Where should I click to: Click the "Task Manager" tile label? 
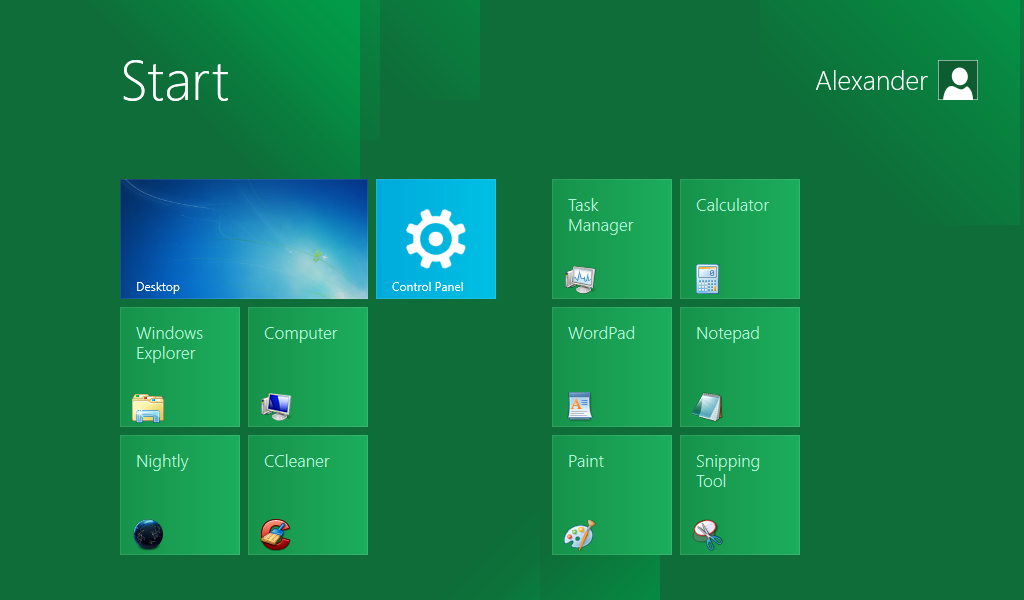pos(601,215)
